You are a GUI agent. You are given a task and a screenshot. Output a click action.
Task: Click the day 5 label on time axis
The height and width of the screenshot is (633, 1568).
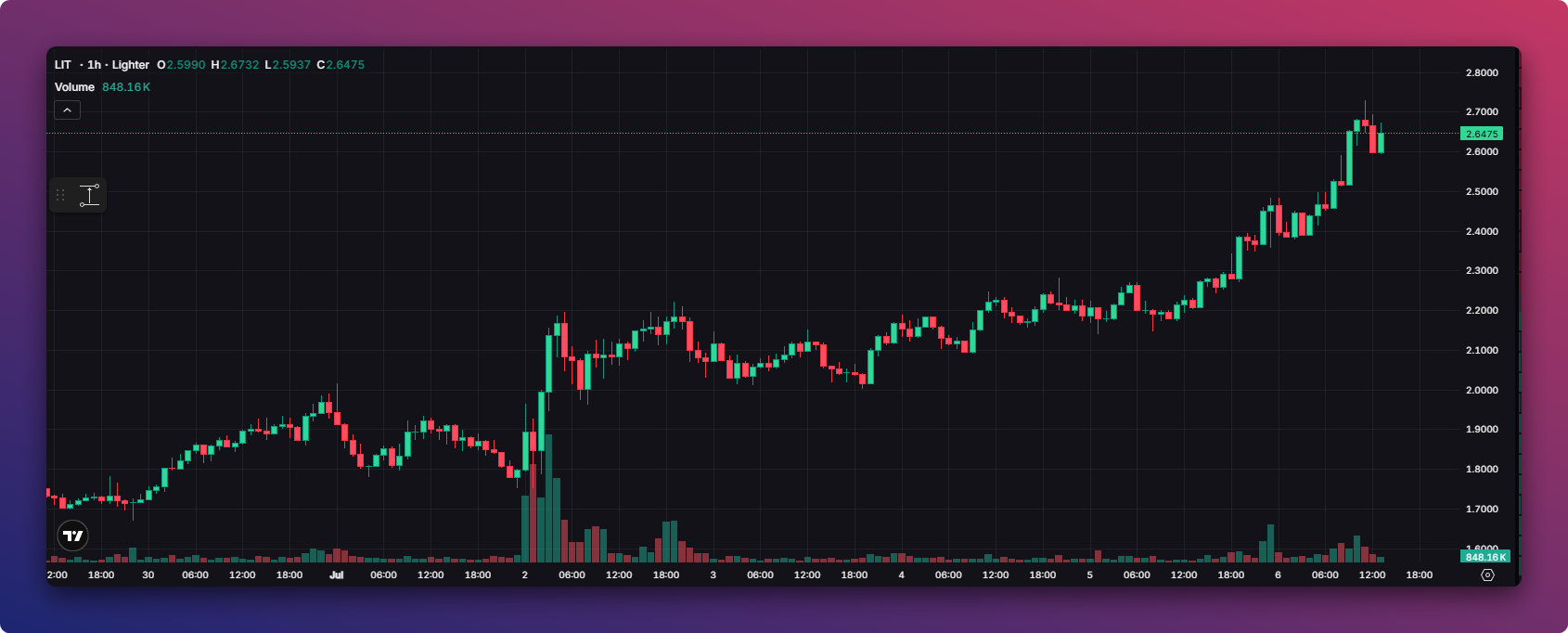[1090, 575]
